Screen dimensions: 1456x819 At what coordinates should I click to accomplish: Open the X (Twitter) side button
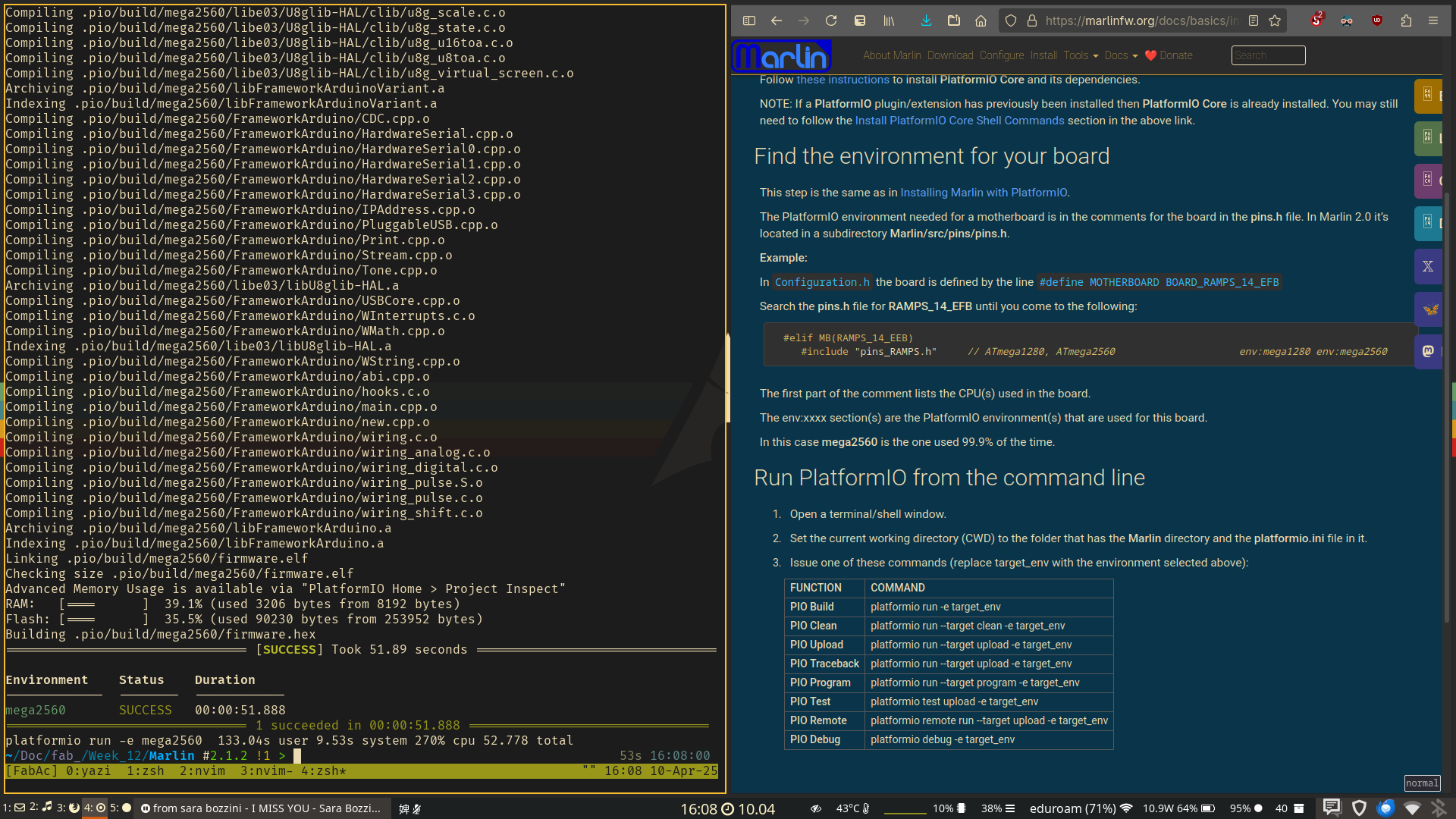tap(1428, 266)
